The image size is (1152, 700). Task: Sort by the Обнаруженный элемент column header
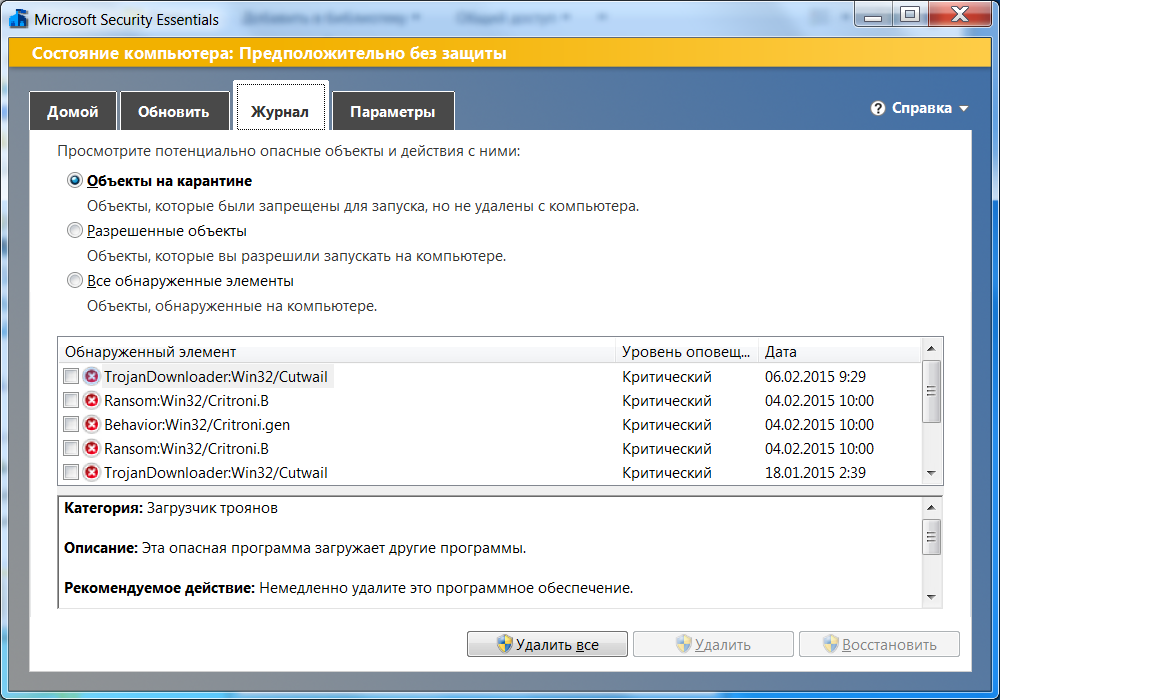336,351
